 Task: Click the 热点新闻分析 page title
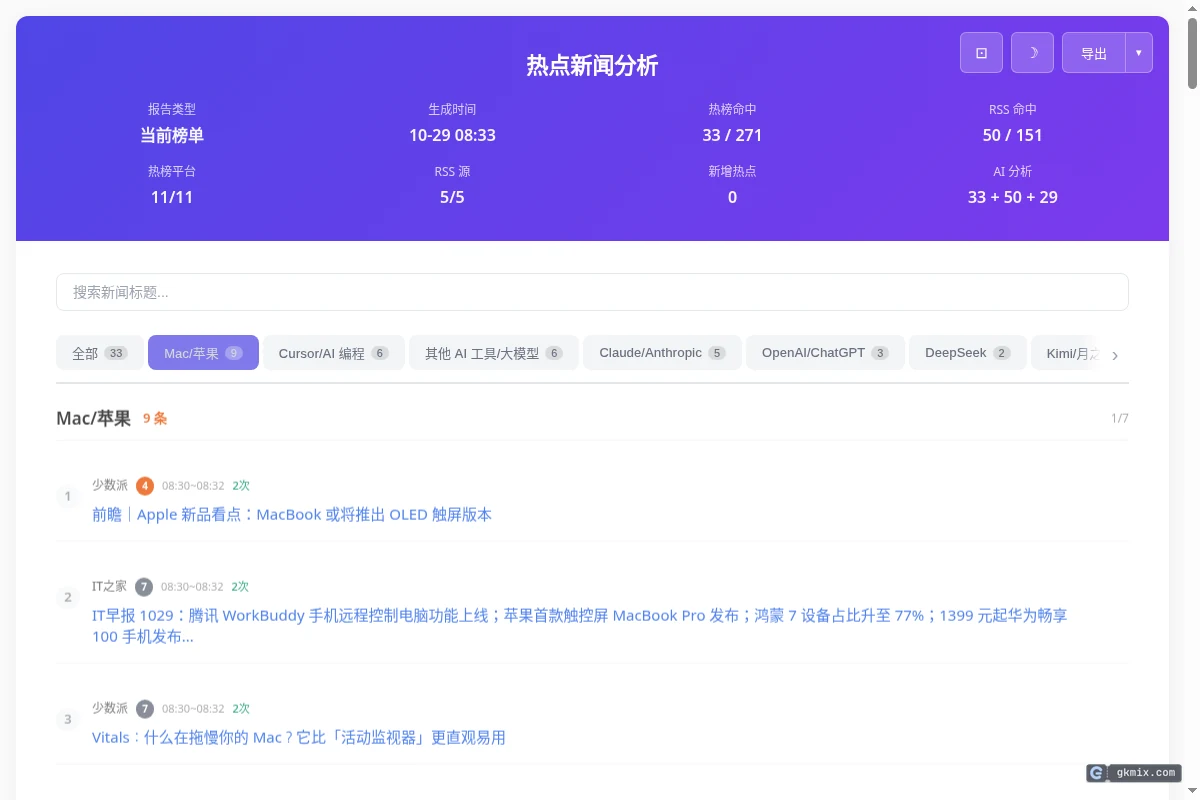[592, 65]
